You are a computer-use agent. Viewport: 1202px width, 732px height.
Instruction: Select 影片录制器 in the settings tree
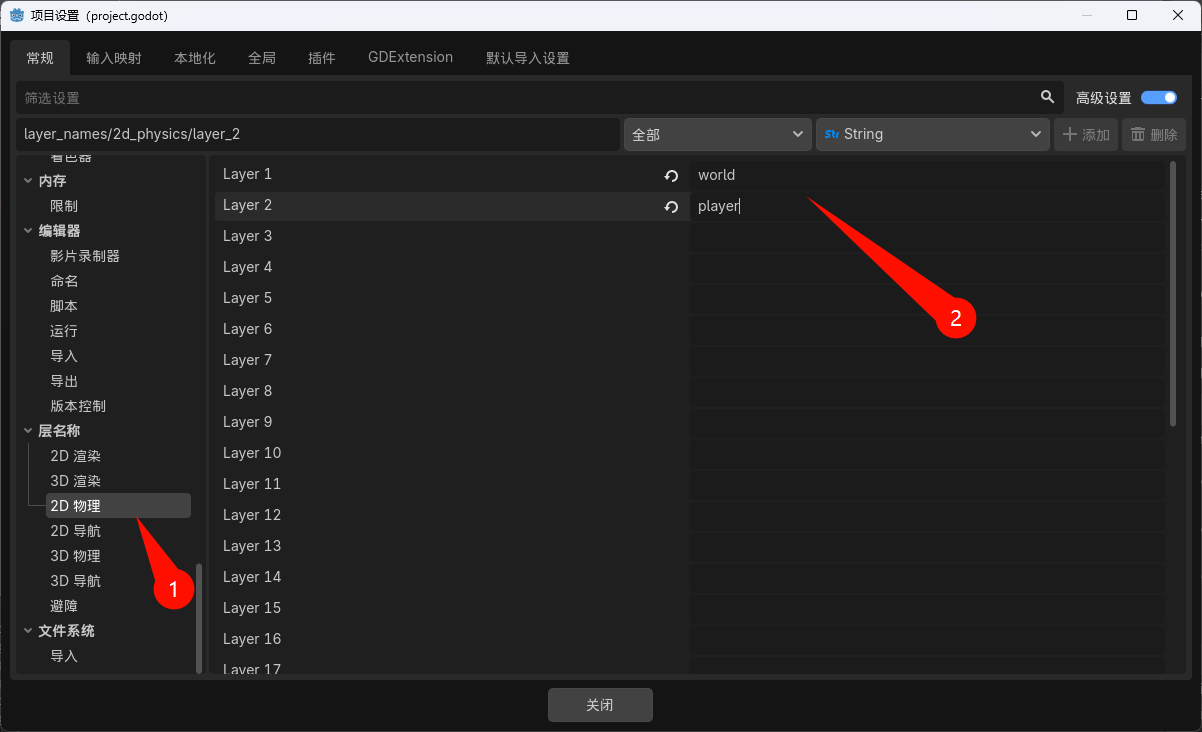pos(85,256)
